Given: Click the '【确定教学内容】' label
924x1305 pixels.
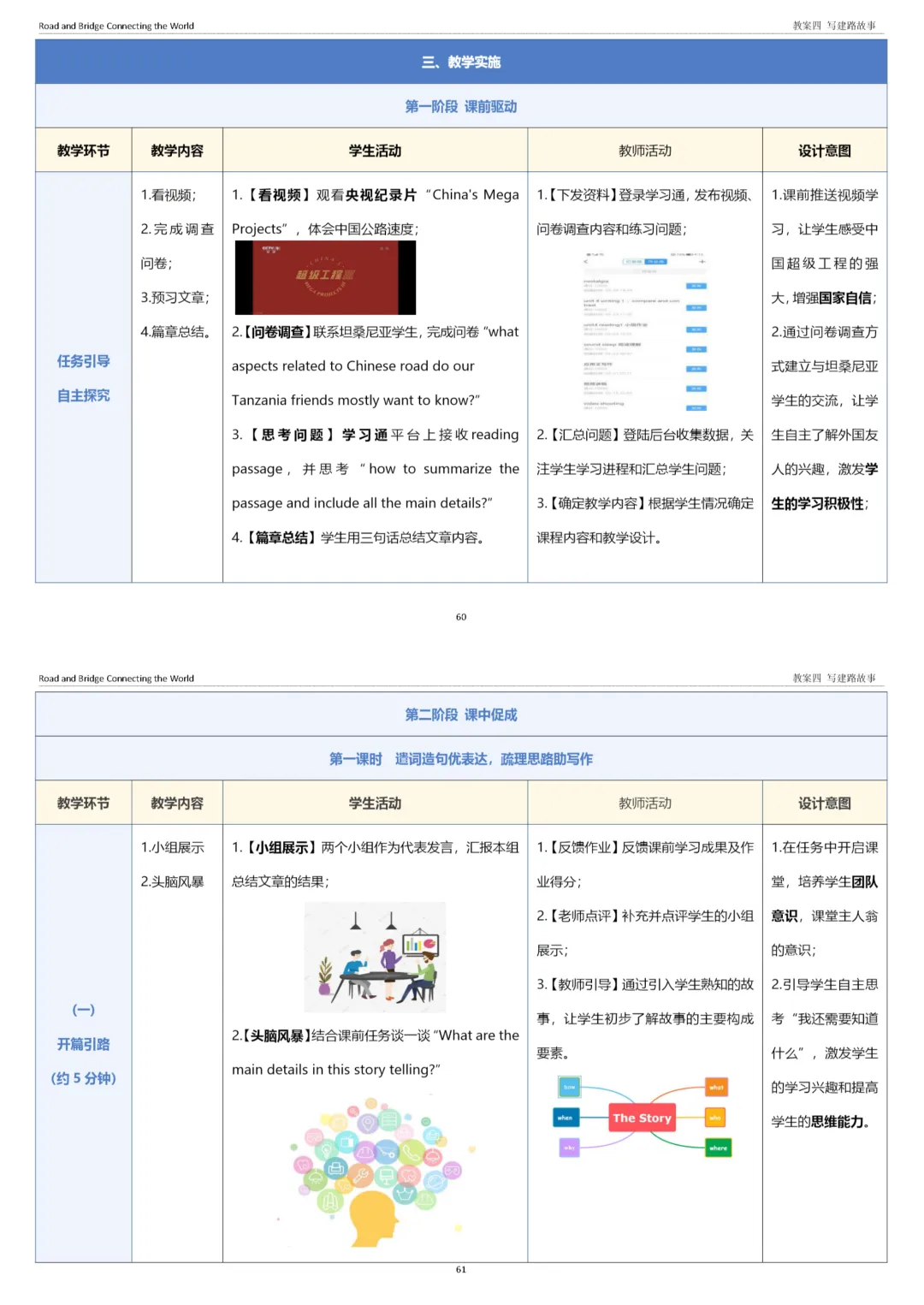Looking at the screenshot, I should 596,503.
